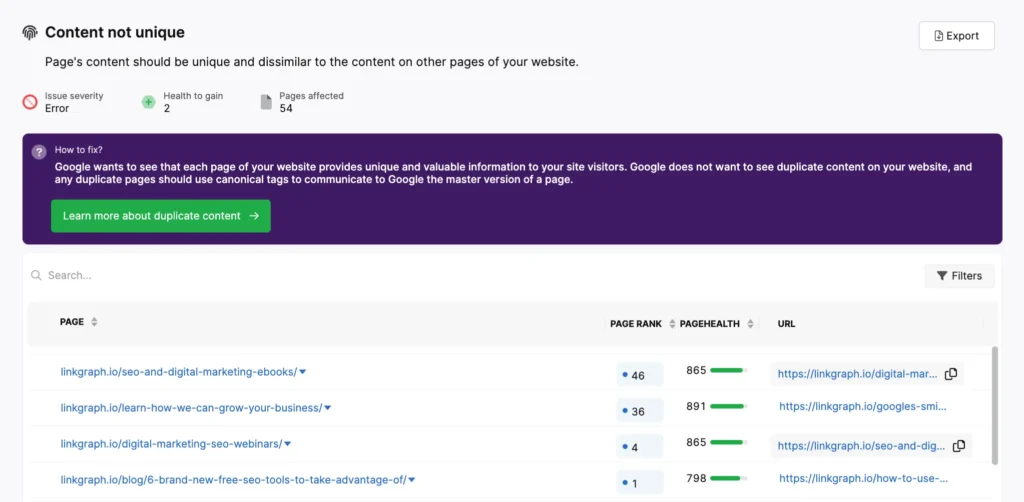Expand the 6-brand-new-free-seo-tools blog row

(x=412, y=480)
